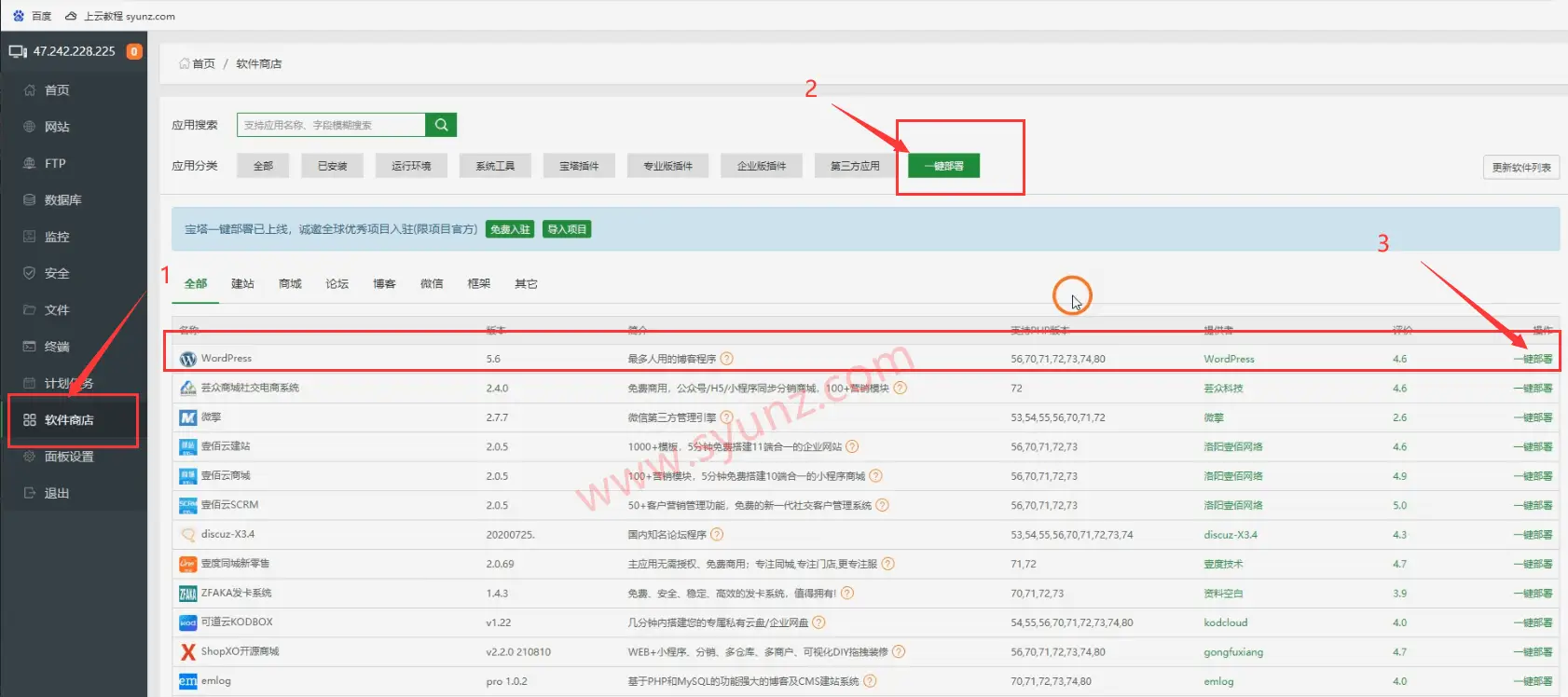
Task: Open the 面板设置 sidebar gear icon
Action: [x=30, y=457]
